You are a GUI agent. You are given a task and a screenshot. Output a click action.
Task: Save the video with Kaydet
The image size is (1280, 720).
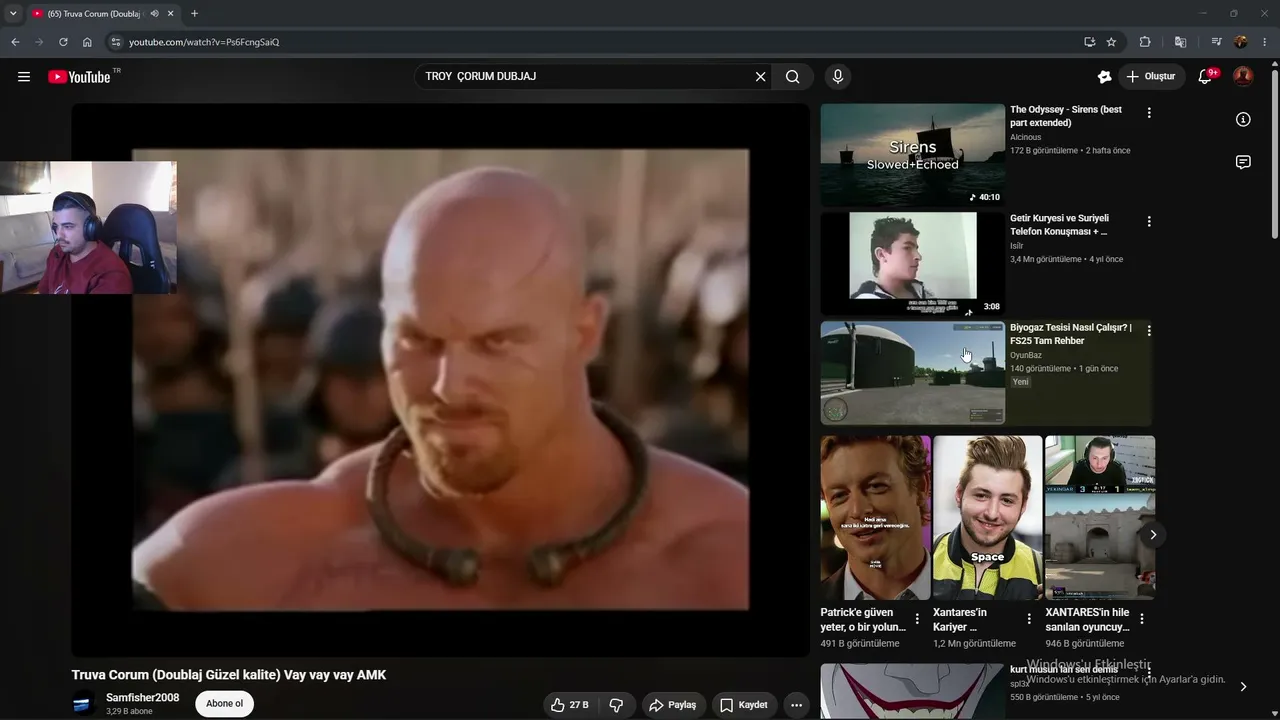744,705
